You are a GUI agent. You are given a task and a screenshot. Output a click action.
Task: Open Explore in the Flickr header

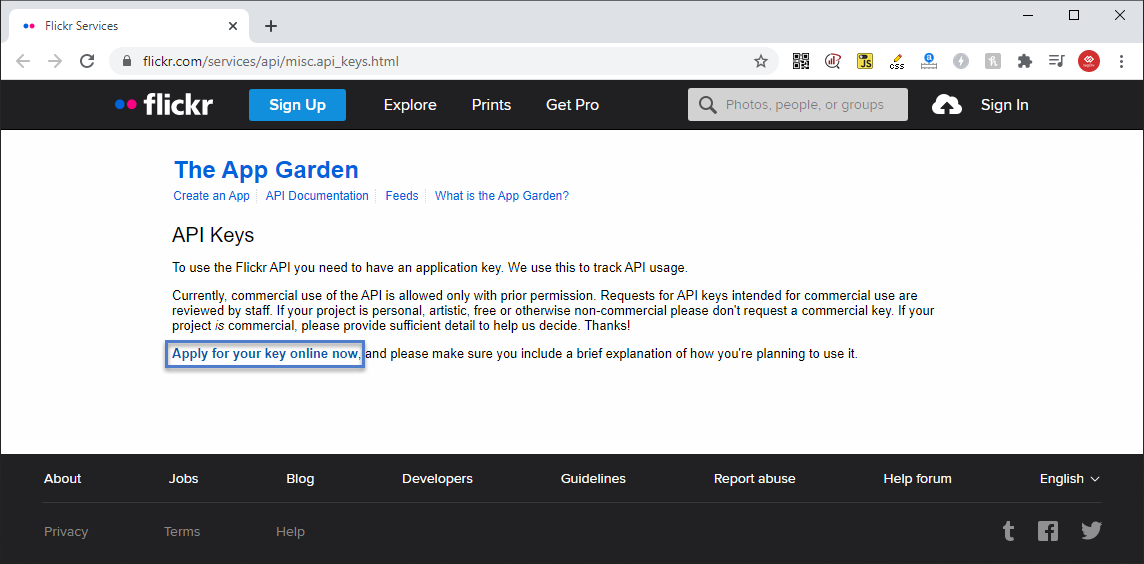point(410,105)
